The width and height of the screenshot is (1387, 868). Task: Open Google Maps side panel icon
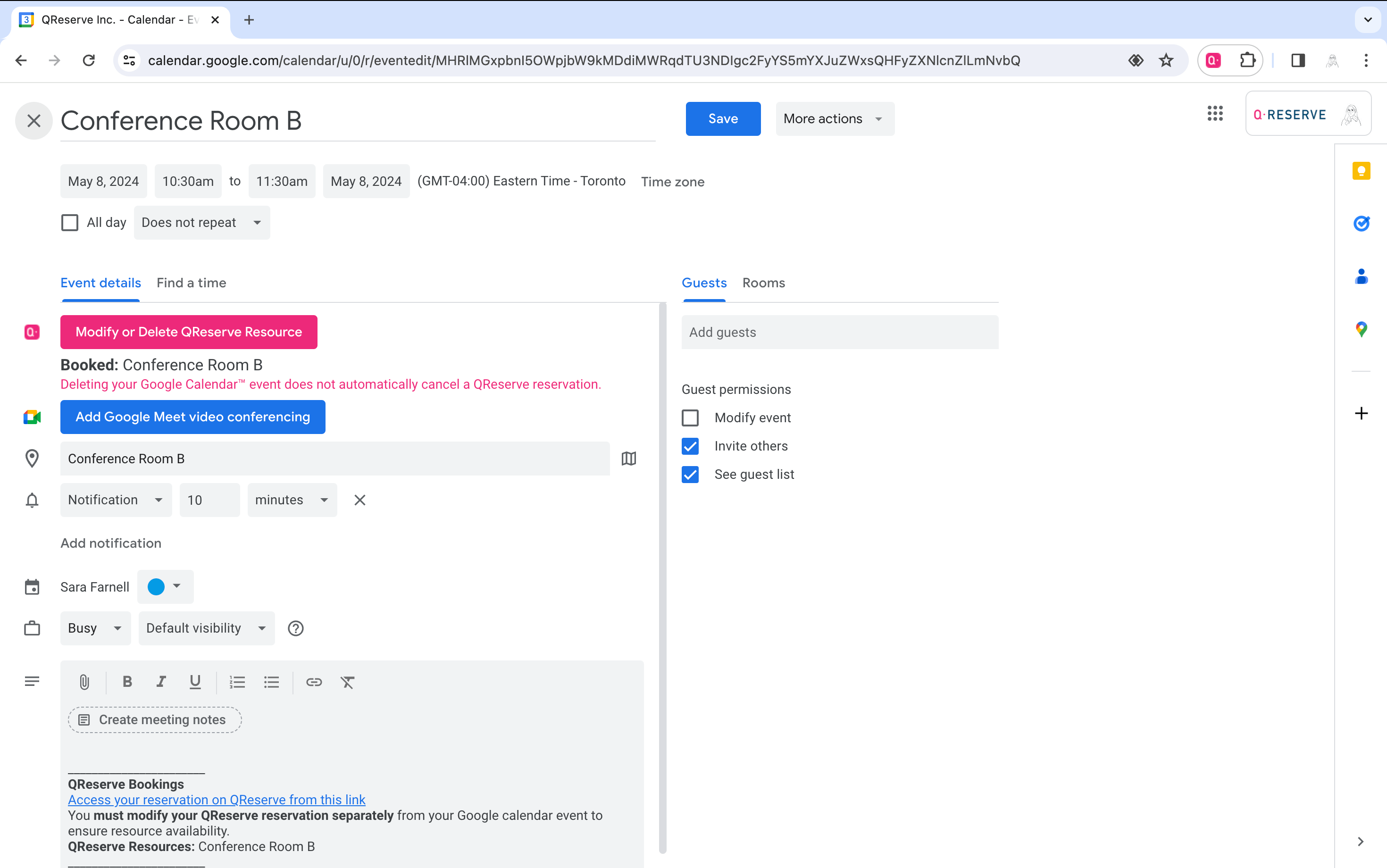tap(1361, 329)
